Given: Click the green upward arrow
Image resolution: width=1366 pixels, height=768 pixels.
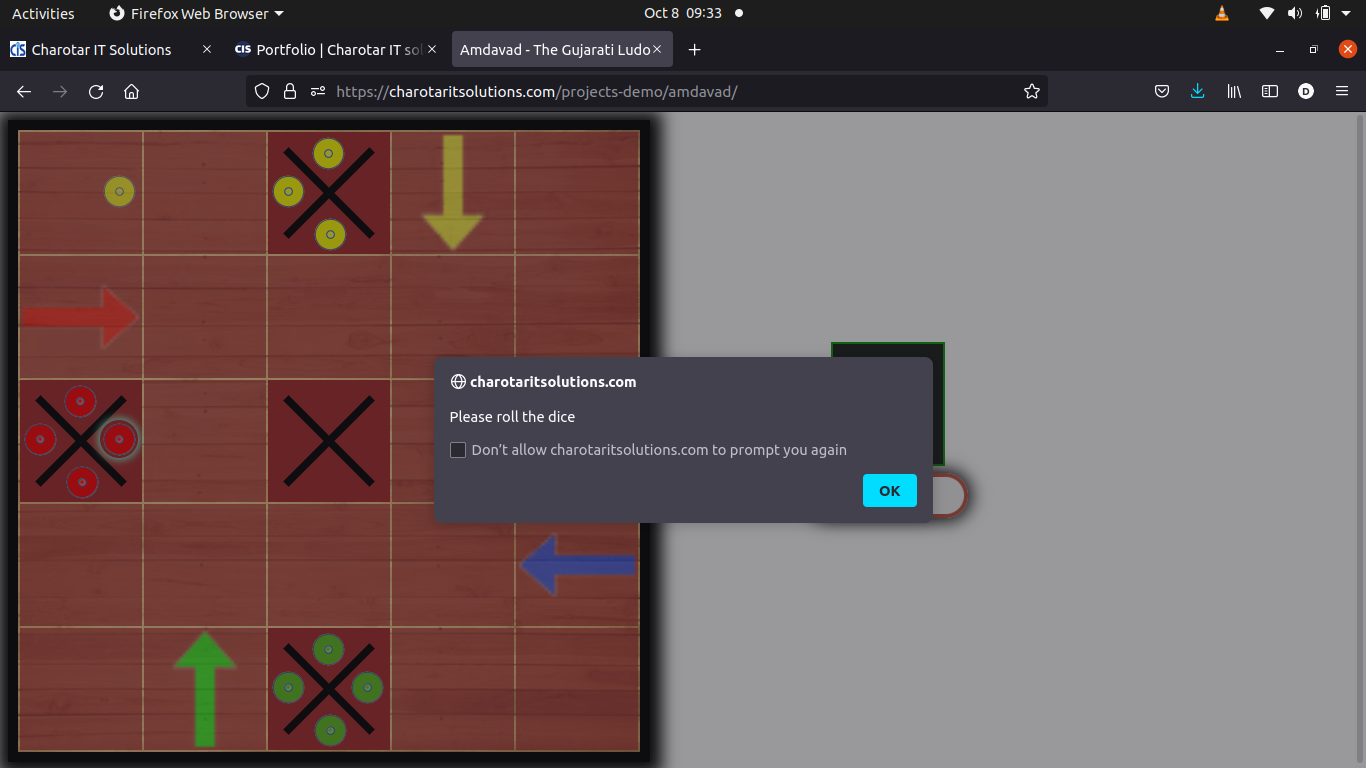Looking at the screenshot, I should 205,689.
